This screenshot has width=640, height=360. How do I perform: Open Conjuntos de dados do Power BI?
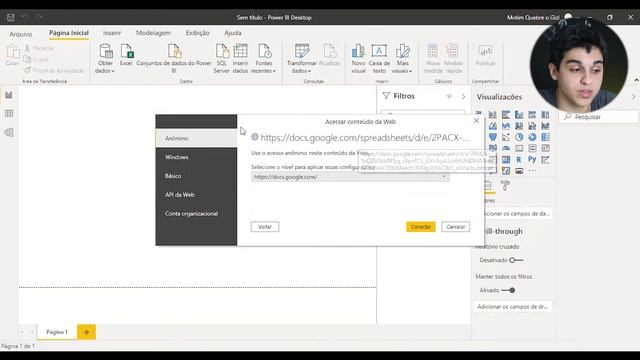(x=174, y=59)
